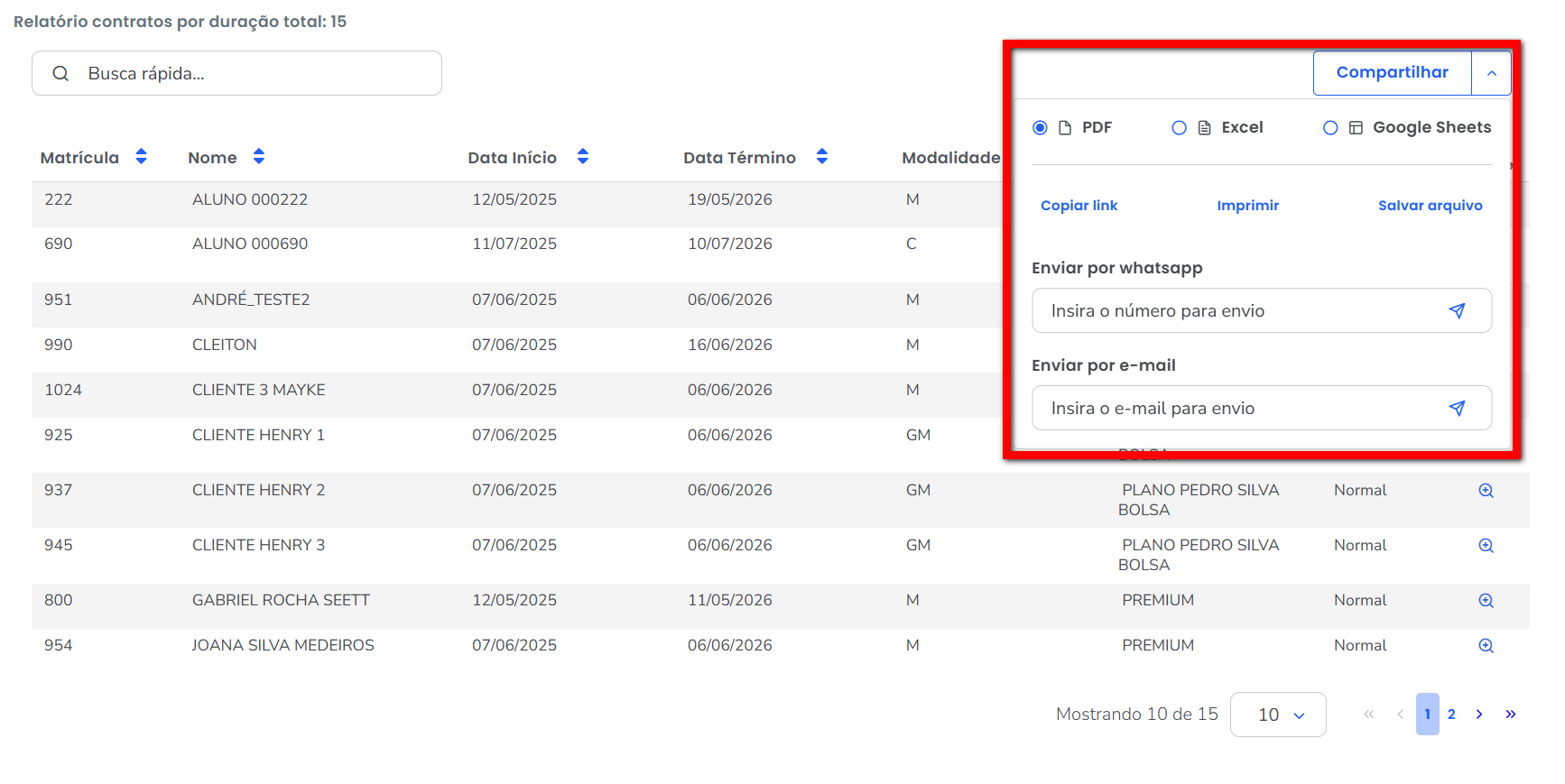Sort by Data Início column arrows
The height and width of the screenshot is (784, 1565).
[x=582, y=157]
